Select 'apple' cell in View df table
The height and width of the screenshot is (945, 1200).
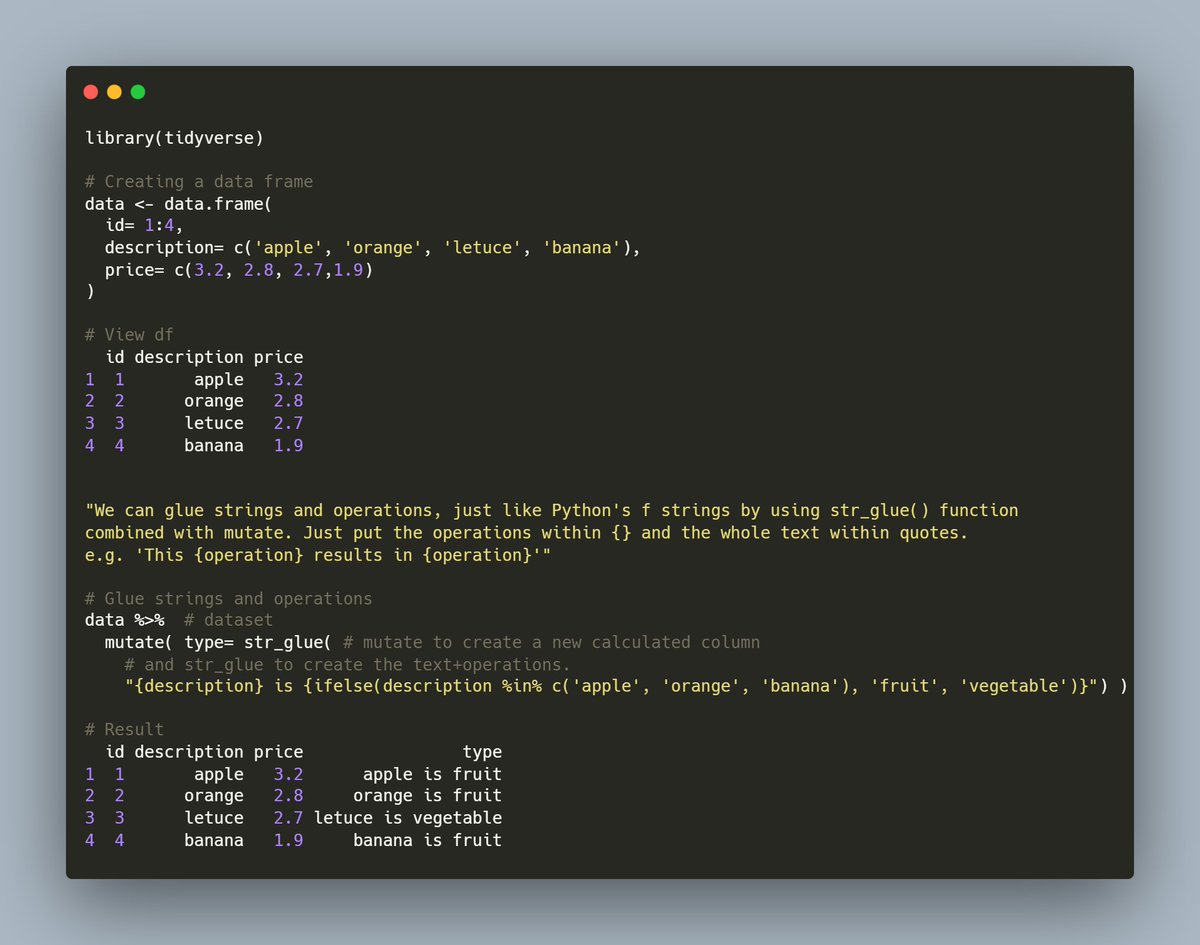point(219,379)
